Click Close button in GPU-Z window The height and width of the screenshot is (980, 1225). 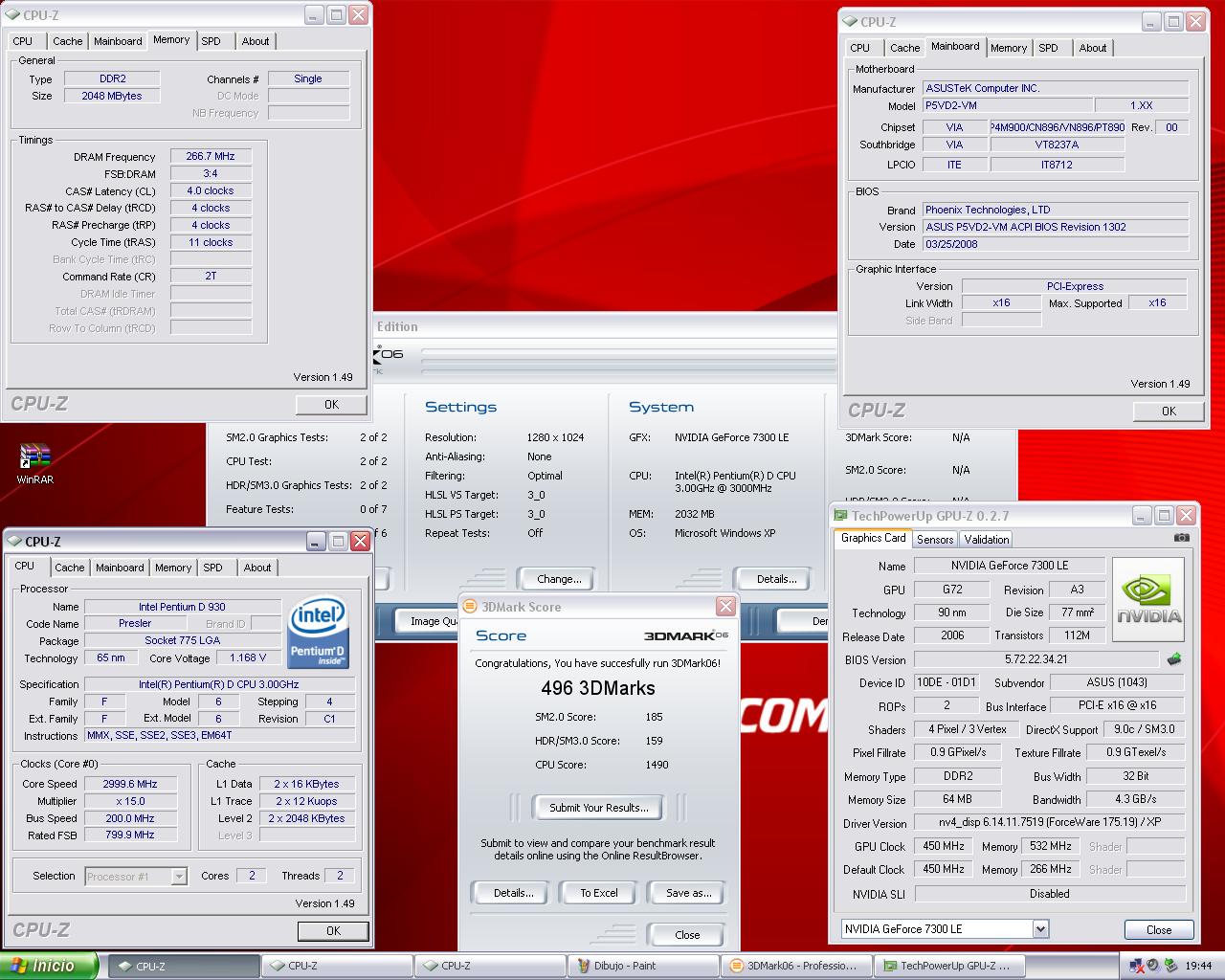(x=1159, y=930)
